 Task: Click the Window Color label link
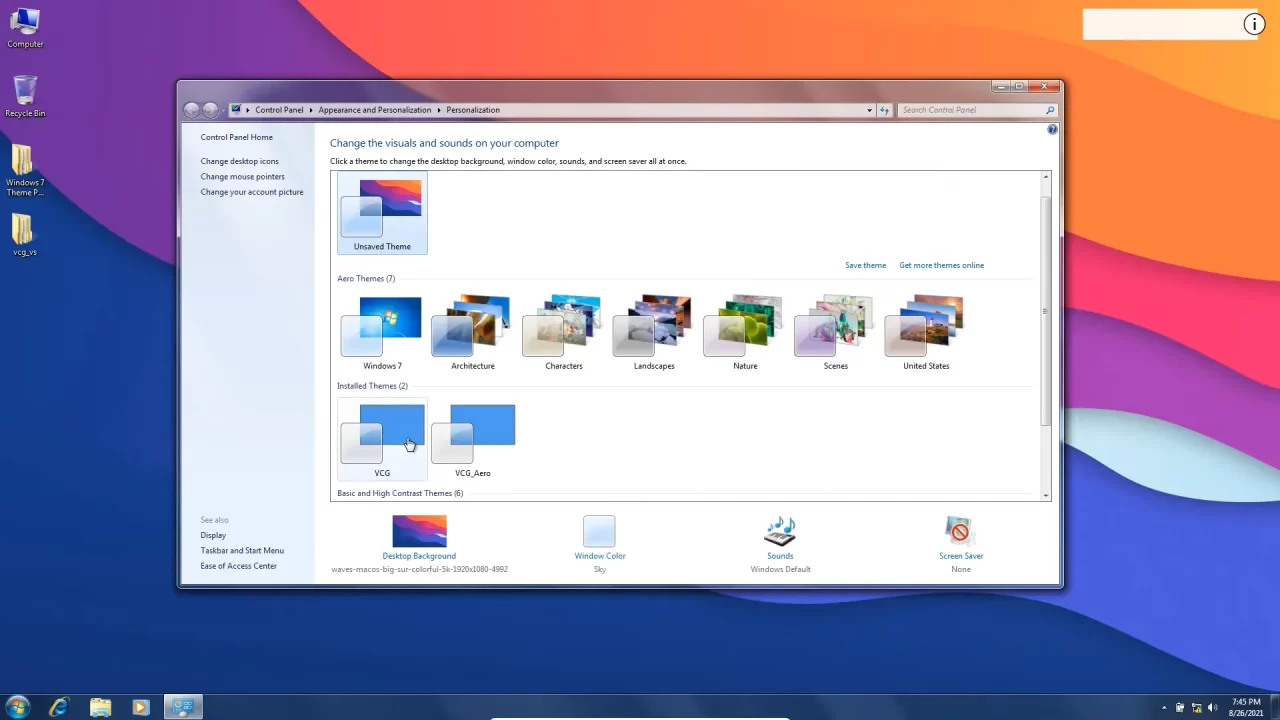(600, 556)
